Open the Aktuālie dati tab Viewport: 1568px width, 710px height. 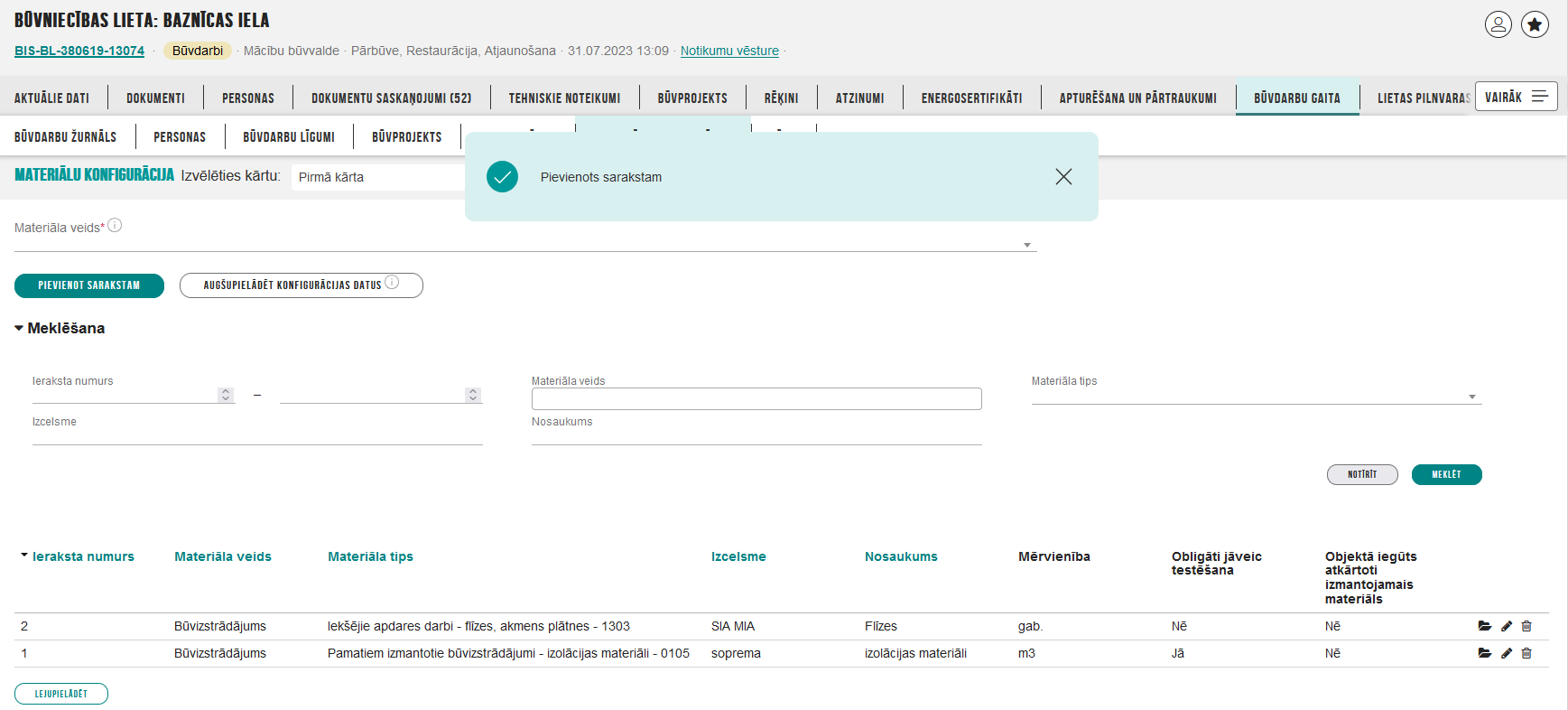coord(51,98)
